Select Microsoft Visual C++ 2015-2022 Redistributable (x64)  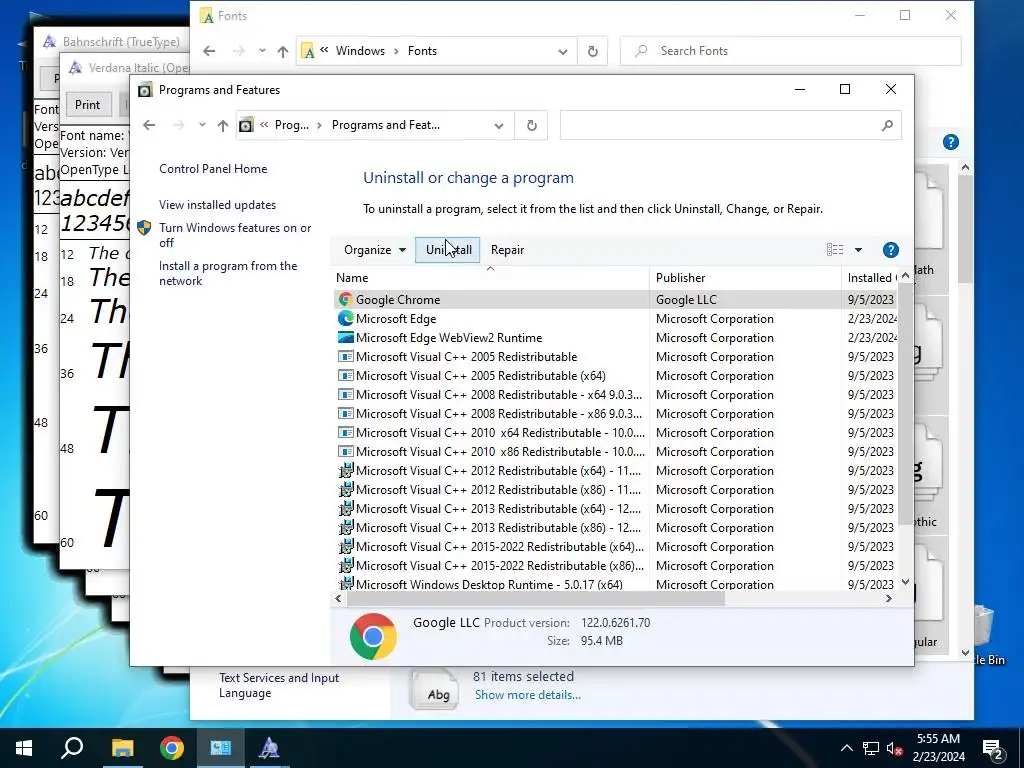[616, 546]
